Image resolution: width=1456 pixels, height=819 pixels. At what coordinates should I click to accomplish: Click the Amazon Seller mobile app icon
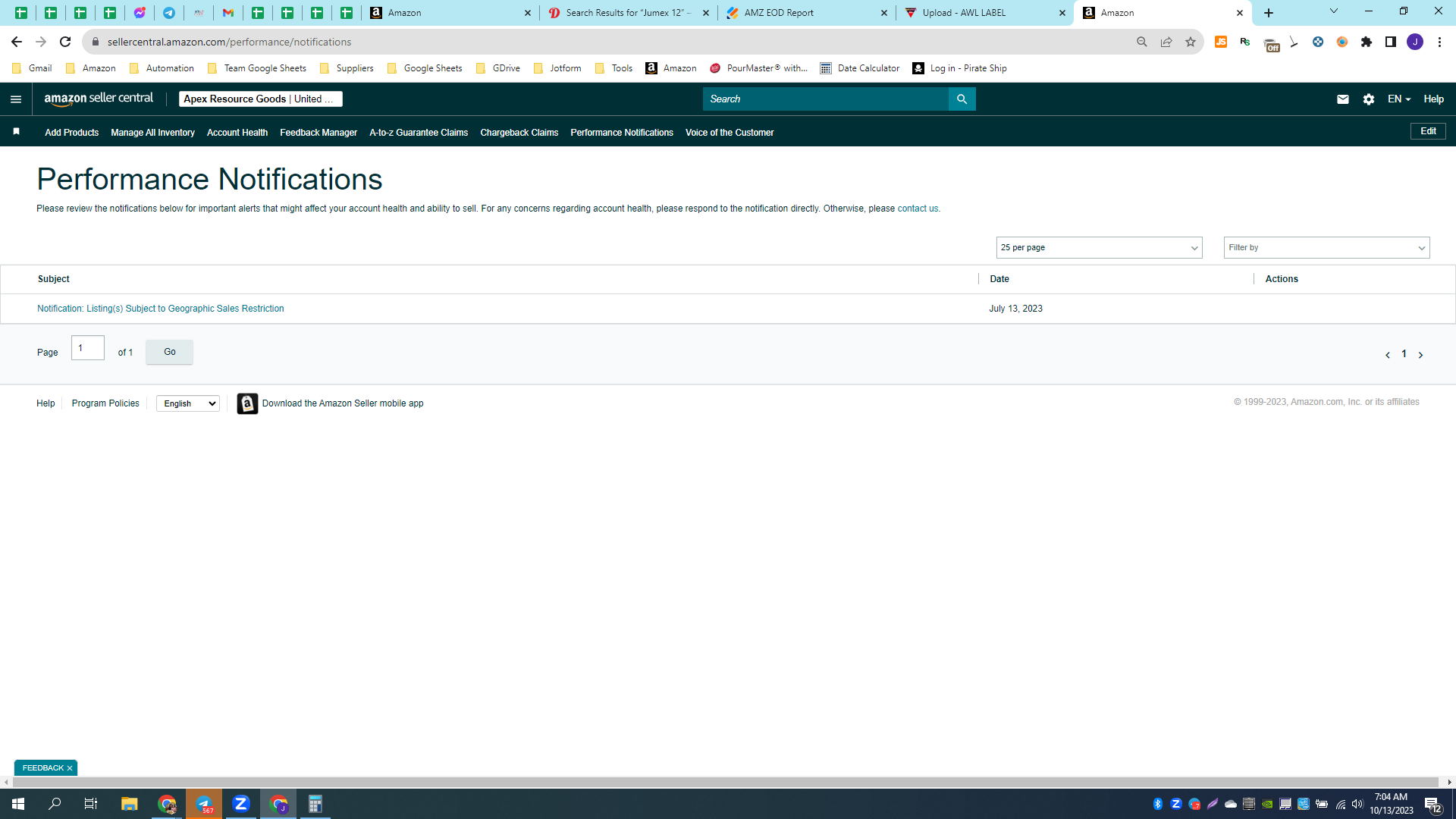(x=247, y=403)
